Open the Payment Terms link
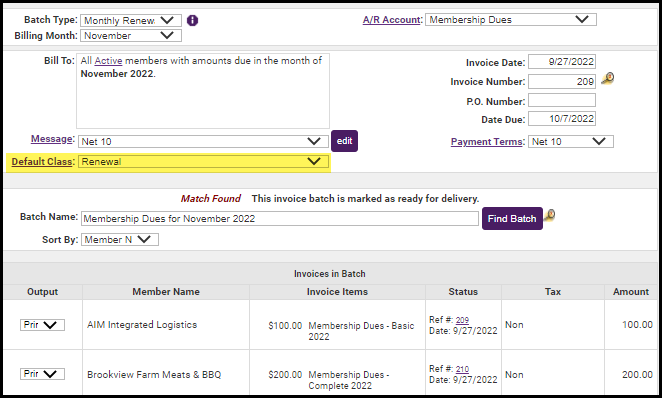662x398 pixels. click(486, 142)
